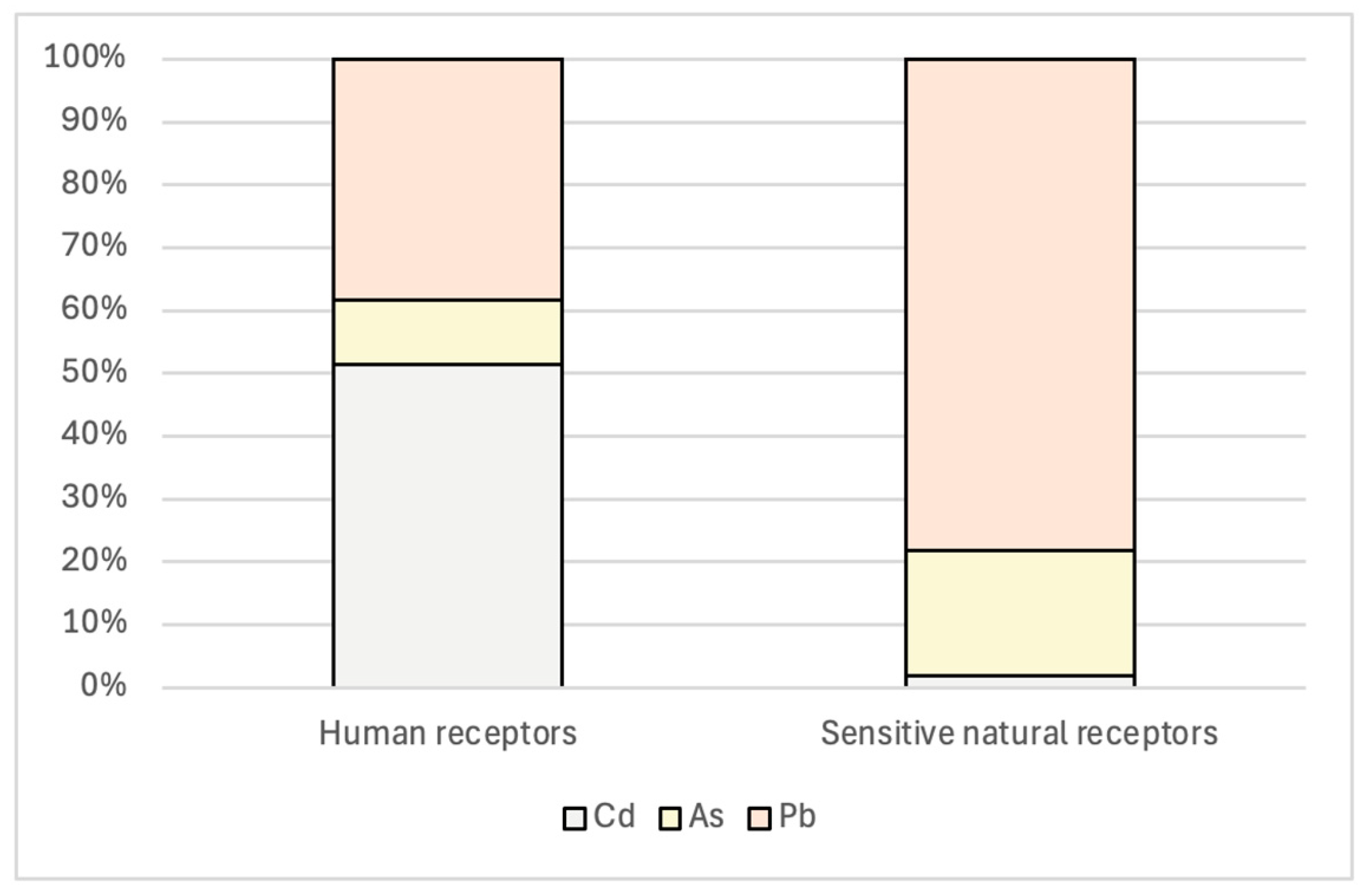Pick the thin Cd segment of Sensitive natural receptors

(x=1020, y=681)
